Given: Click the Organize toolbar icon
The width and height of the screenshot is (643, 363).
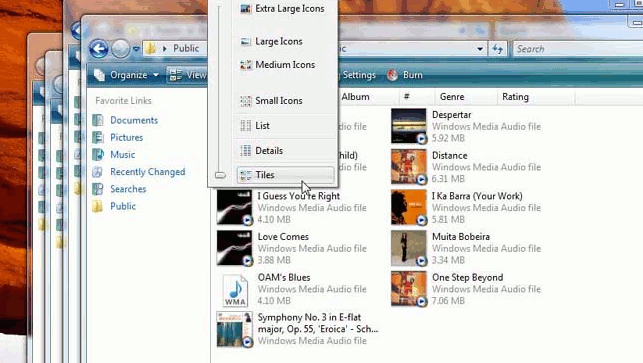Looking at the screenshot, I should pos(99,75).
